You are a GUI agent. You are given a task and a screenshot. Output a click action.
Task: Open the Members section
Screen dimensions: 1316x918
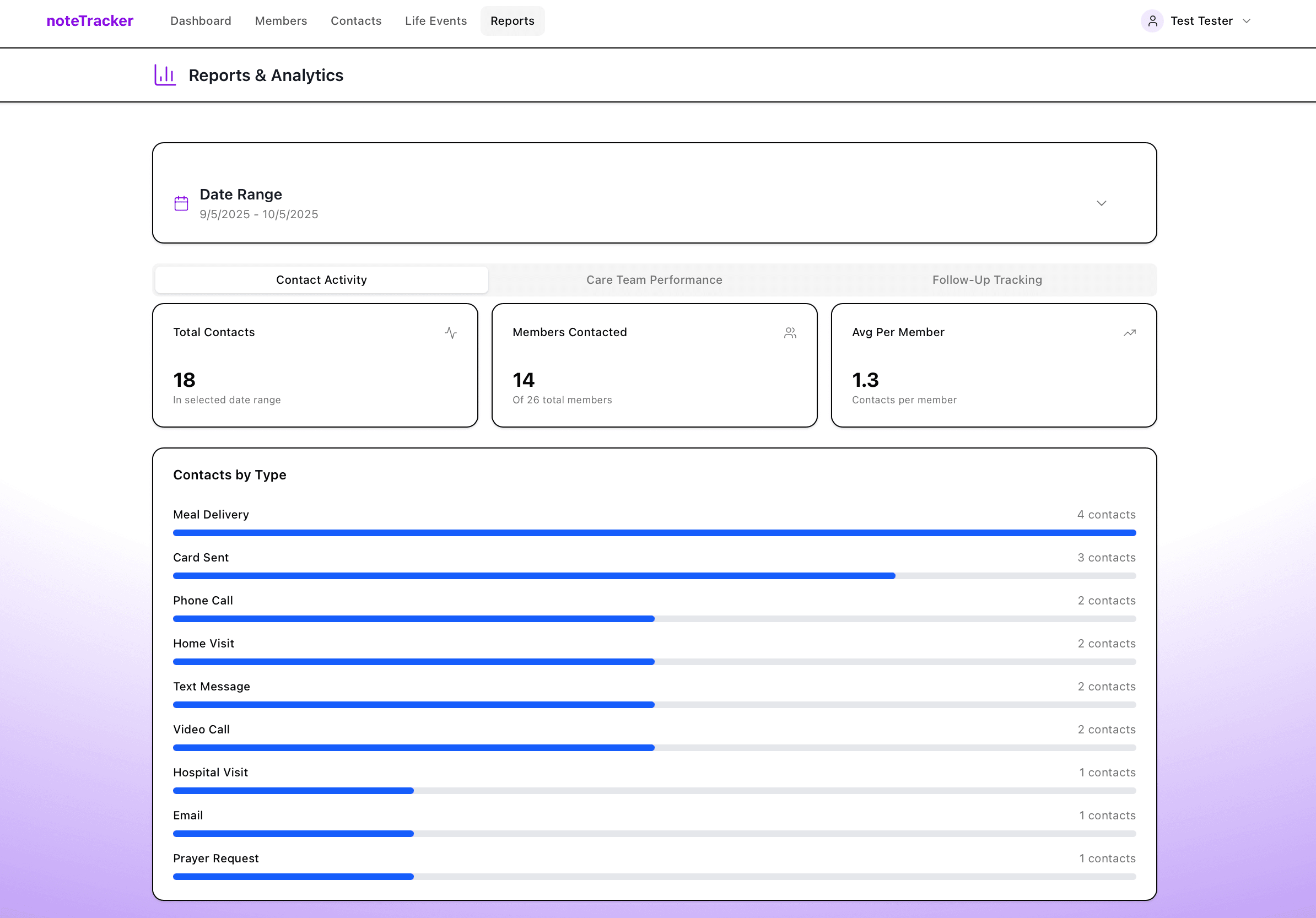[x=281, y=20]
